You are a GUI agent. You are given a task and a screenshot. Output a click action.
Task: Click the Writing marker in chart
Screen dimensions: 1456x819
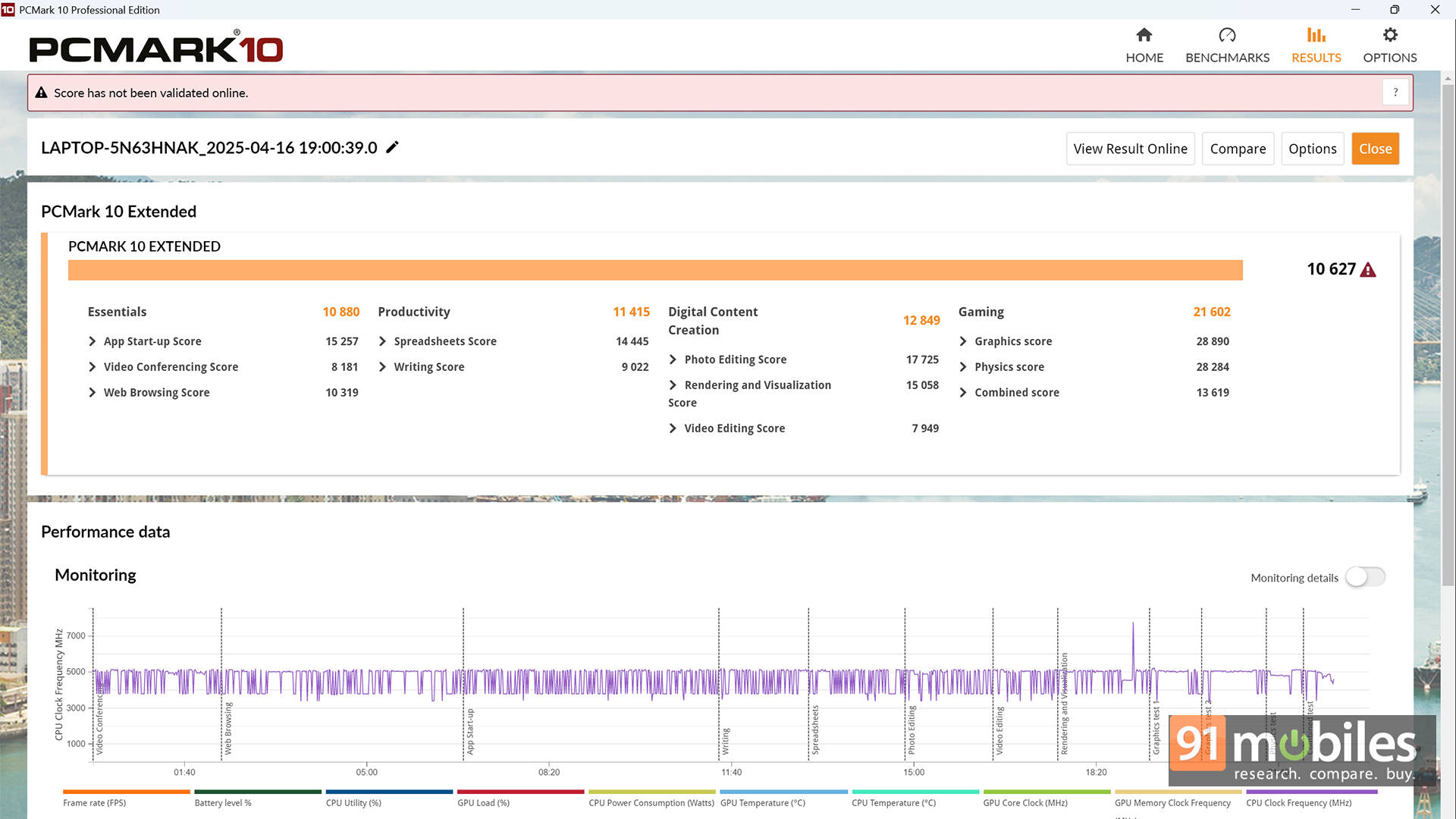[x=726, y=741]
